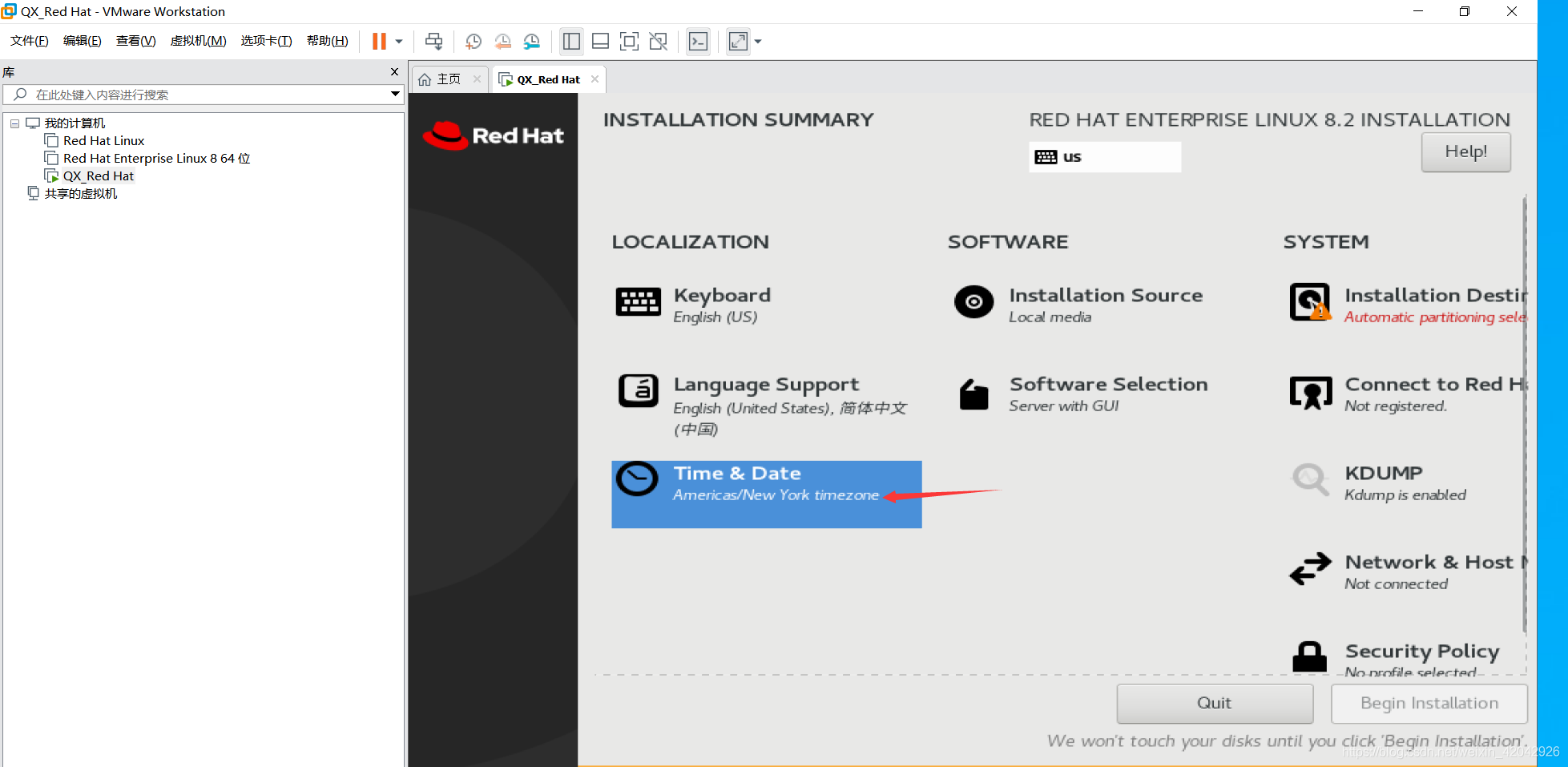Open the library search dropdown arrow
The image size is (1568, 767).
395,95
